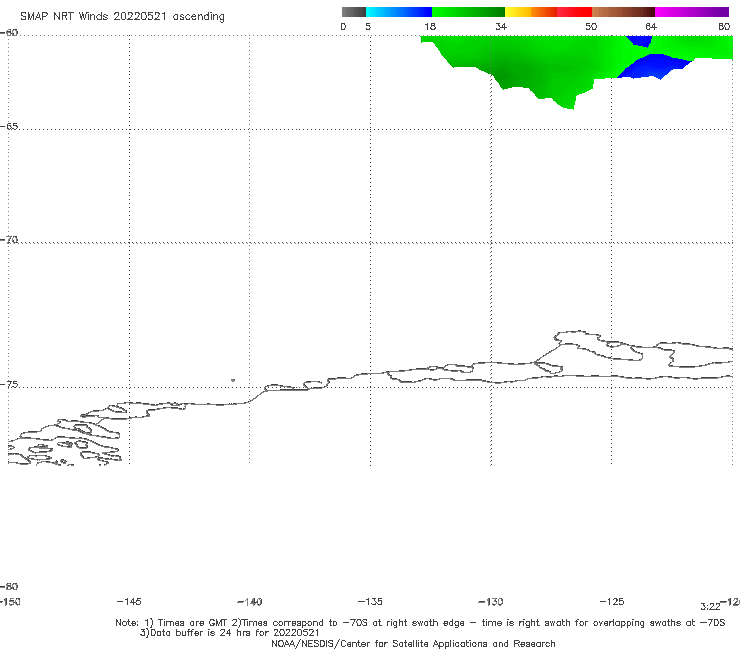Click the title 'SMAP NRT Winds 20220521 ascending'
This screenshot has height=650, width=740.
click(x=122, y=16)
